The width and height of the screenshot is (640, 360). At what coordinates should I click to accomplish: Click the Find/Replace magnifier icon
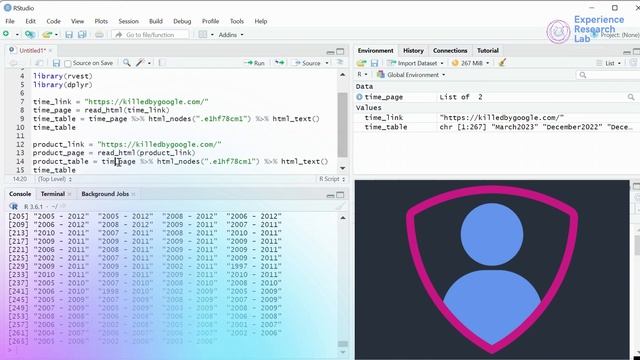click(127, 63)
